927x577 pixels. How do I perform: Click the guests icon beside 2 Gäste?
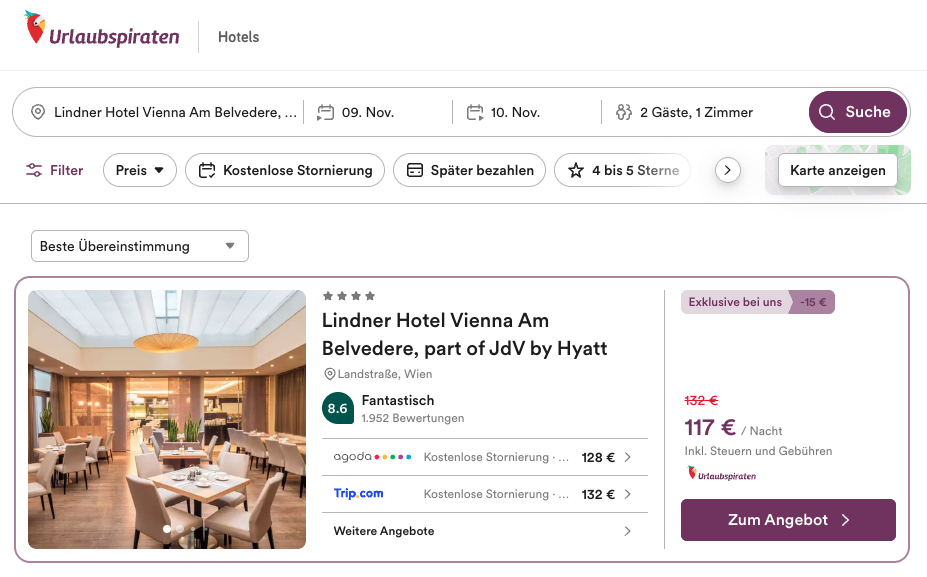pos(624,112)
